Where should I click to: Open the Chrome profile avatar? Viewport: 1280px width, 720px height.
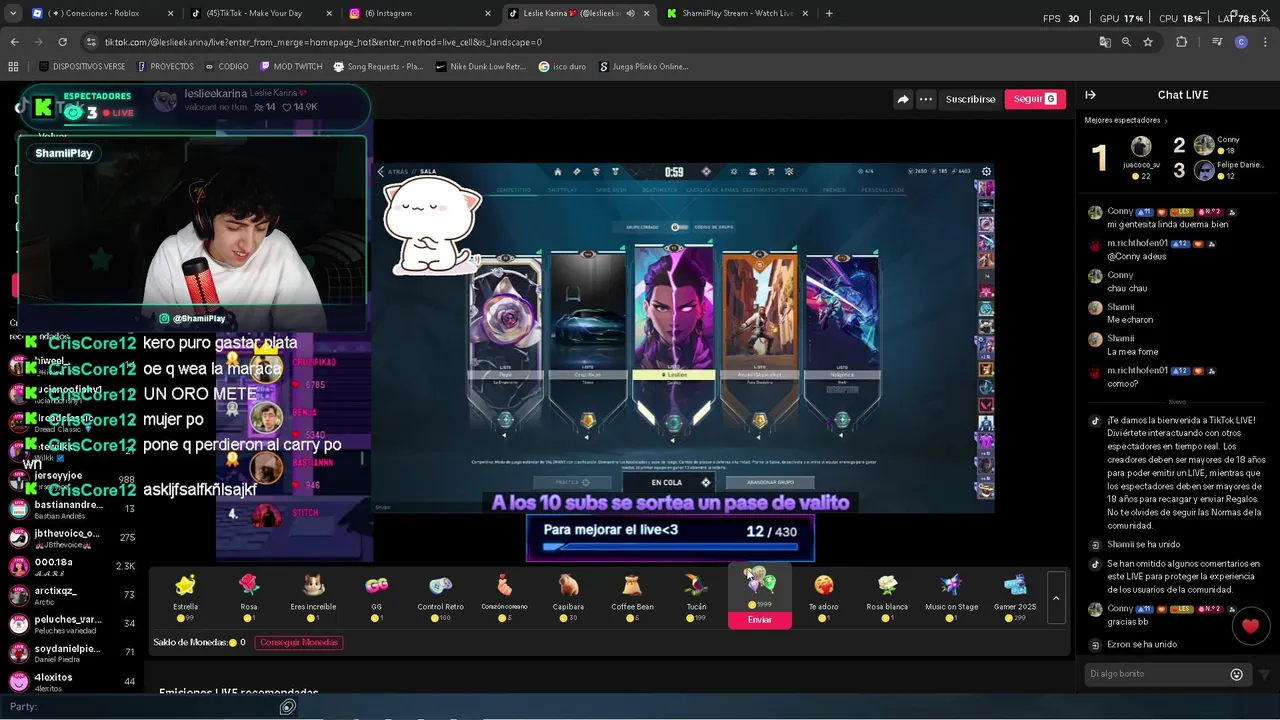(1241, 42)
